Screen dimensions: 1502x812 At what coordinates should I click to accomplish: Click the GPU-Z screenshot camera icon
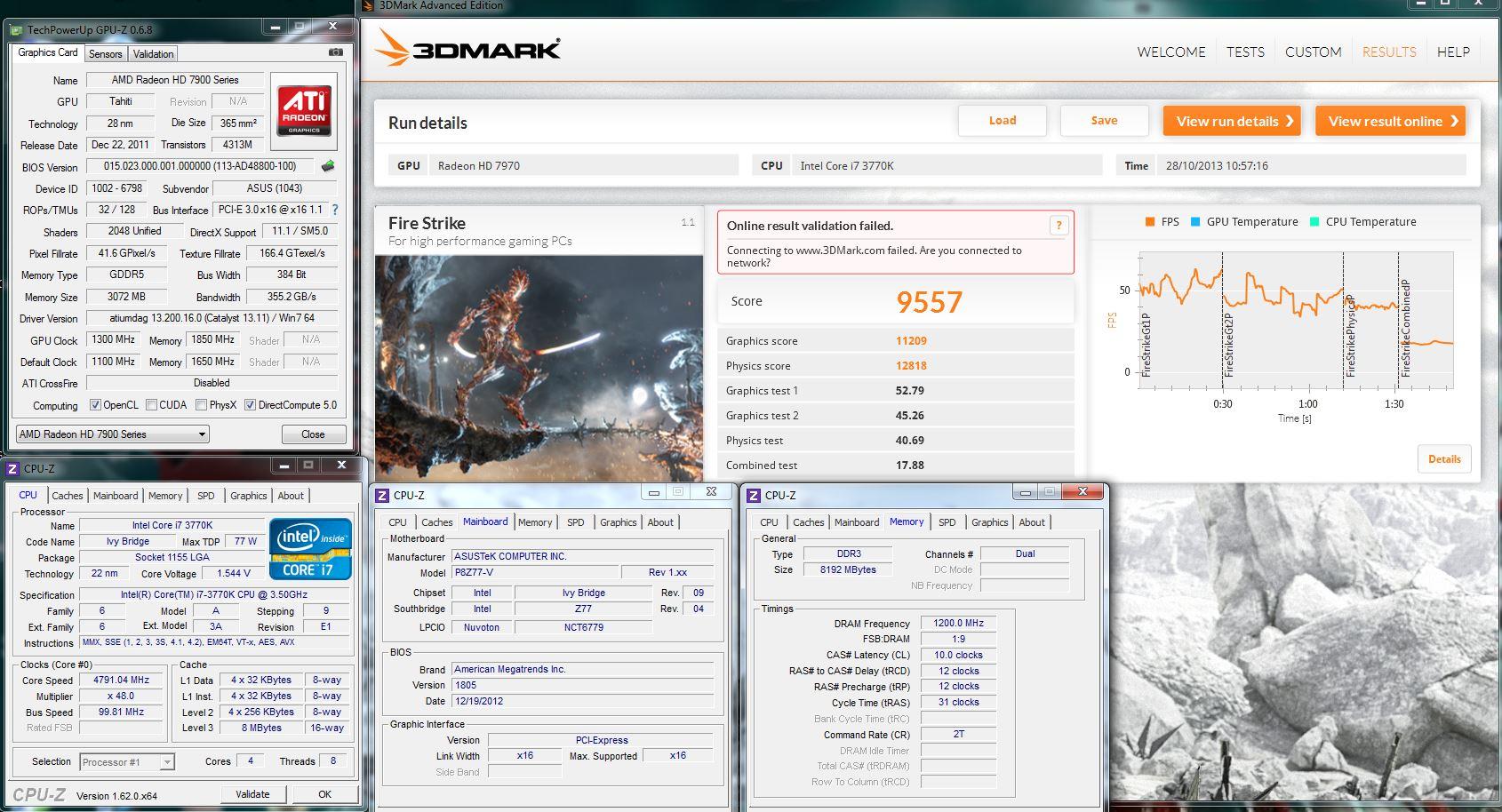pos(335,52)
